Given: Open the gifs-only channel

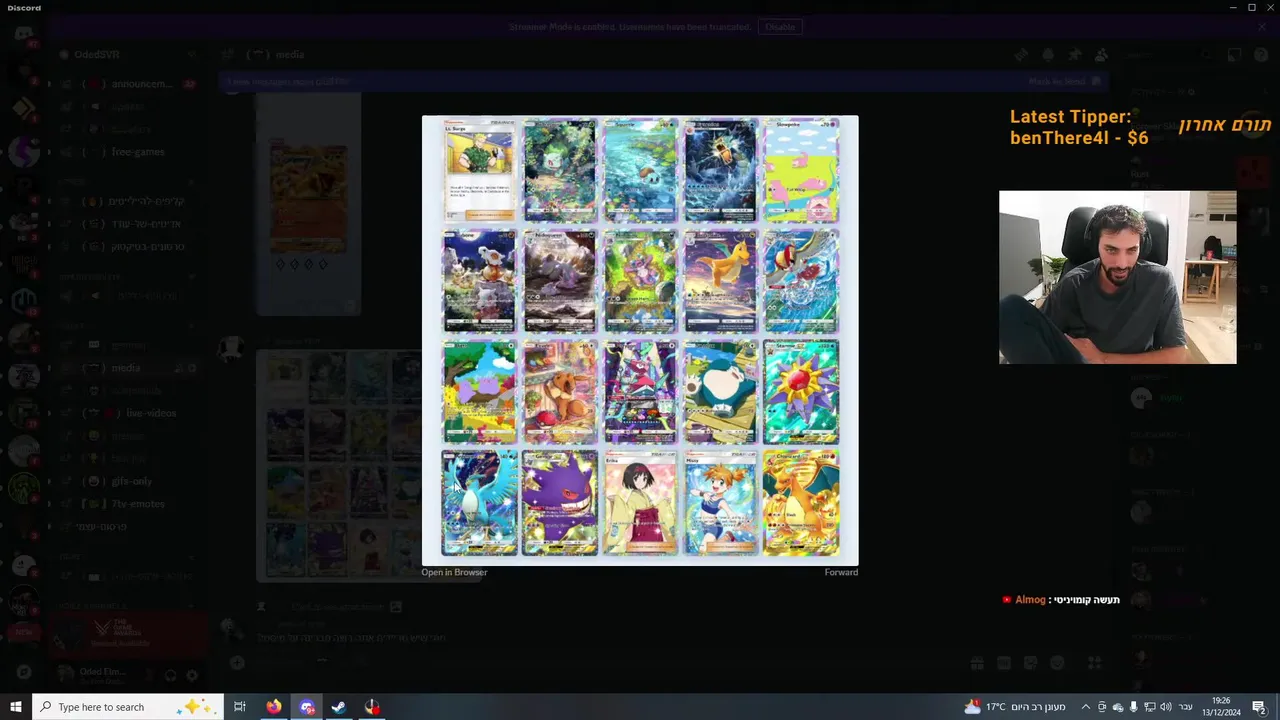Looking at the screenshot, I should click(128, 481).
